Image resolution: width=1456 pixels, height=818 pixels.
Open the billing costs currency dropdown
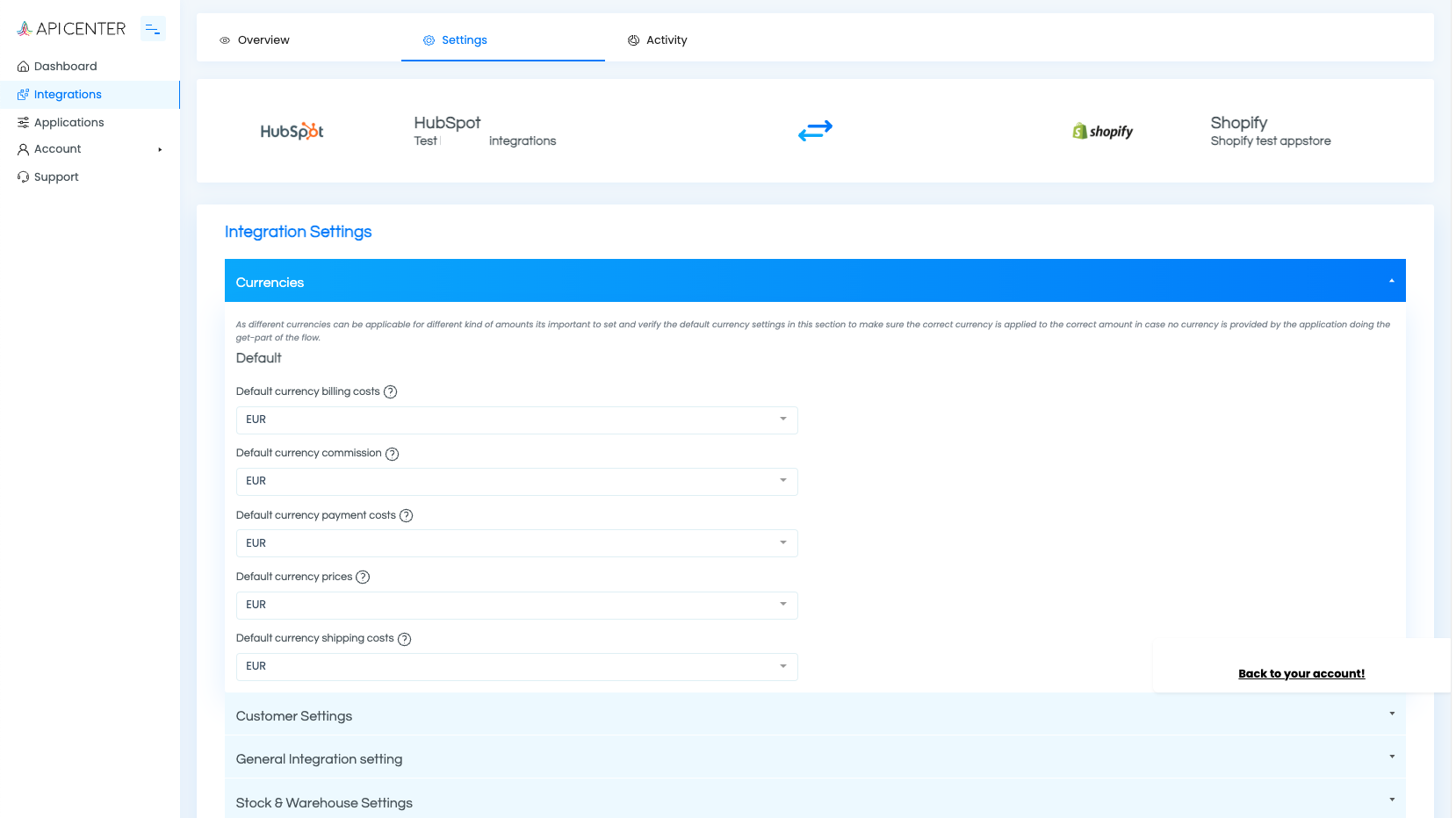516,420
